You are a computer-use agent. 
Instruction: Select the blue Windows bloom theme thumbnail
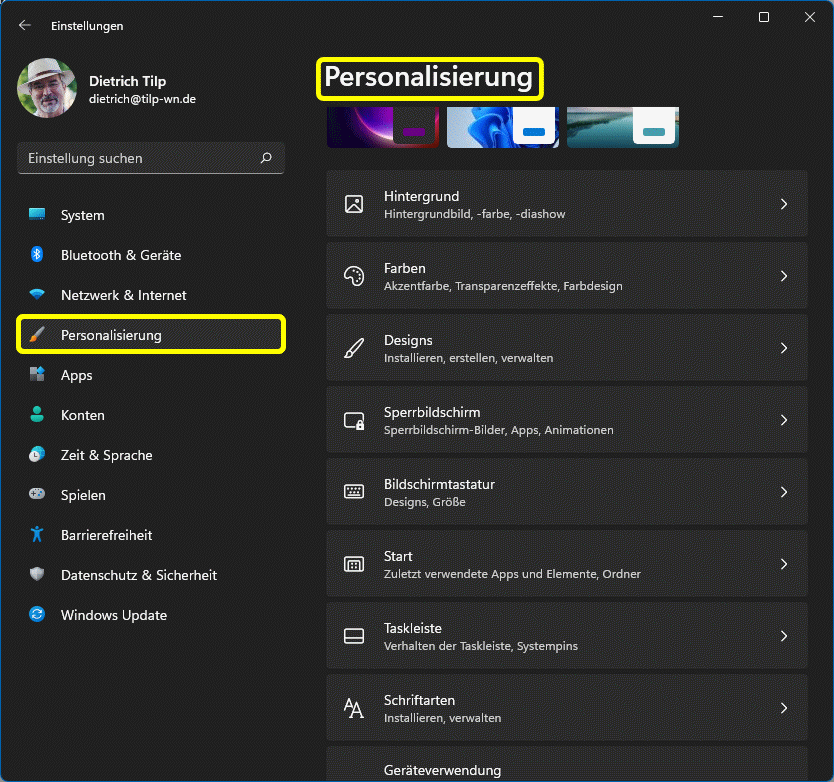pyautogui.click(x=502, y=128)
